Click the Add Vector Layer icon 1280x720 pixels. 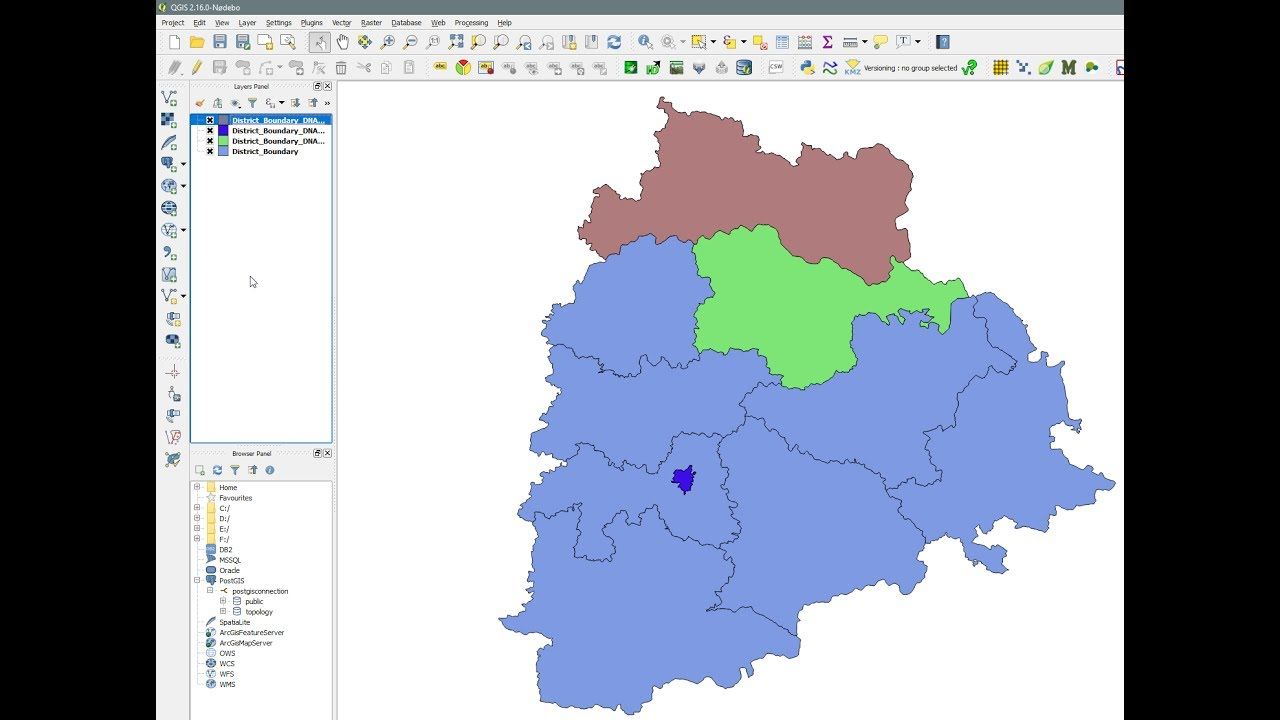pyautogui.click(x=169, y=98)
